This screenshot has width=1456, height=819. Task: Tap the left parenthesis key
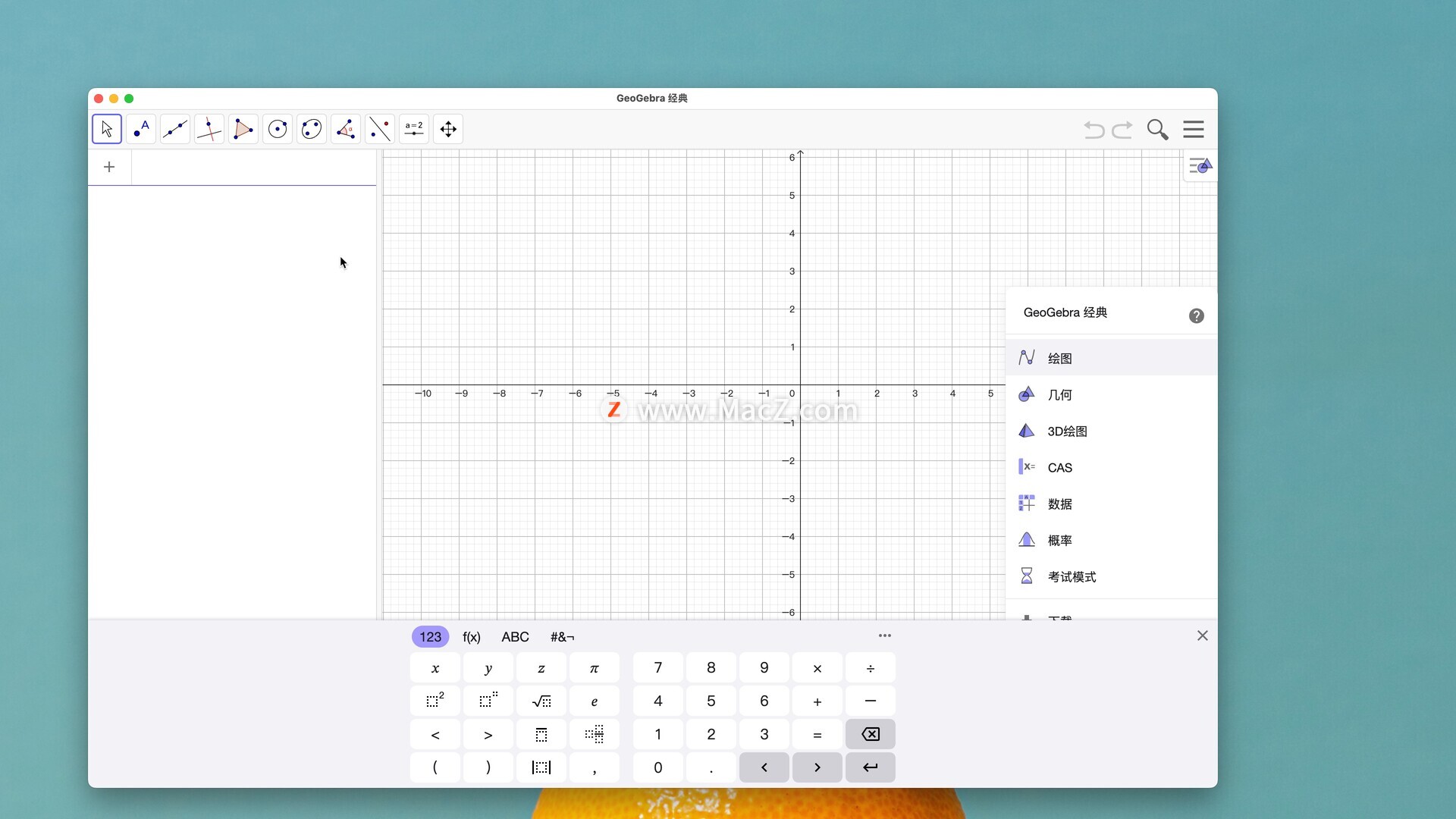point(435,767)
